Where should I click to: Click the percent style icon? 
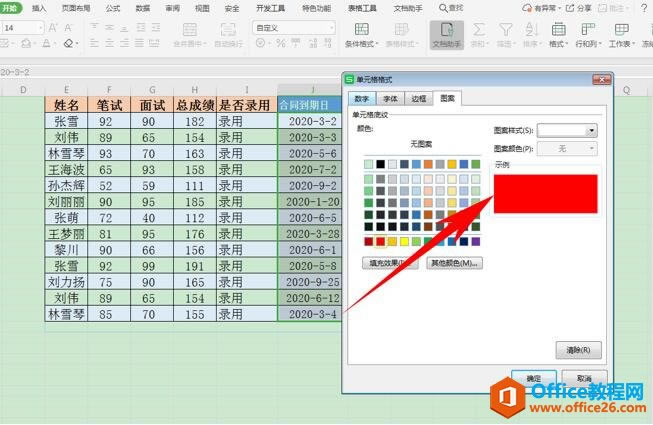pyautogui.click(x=281, y=43)
